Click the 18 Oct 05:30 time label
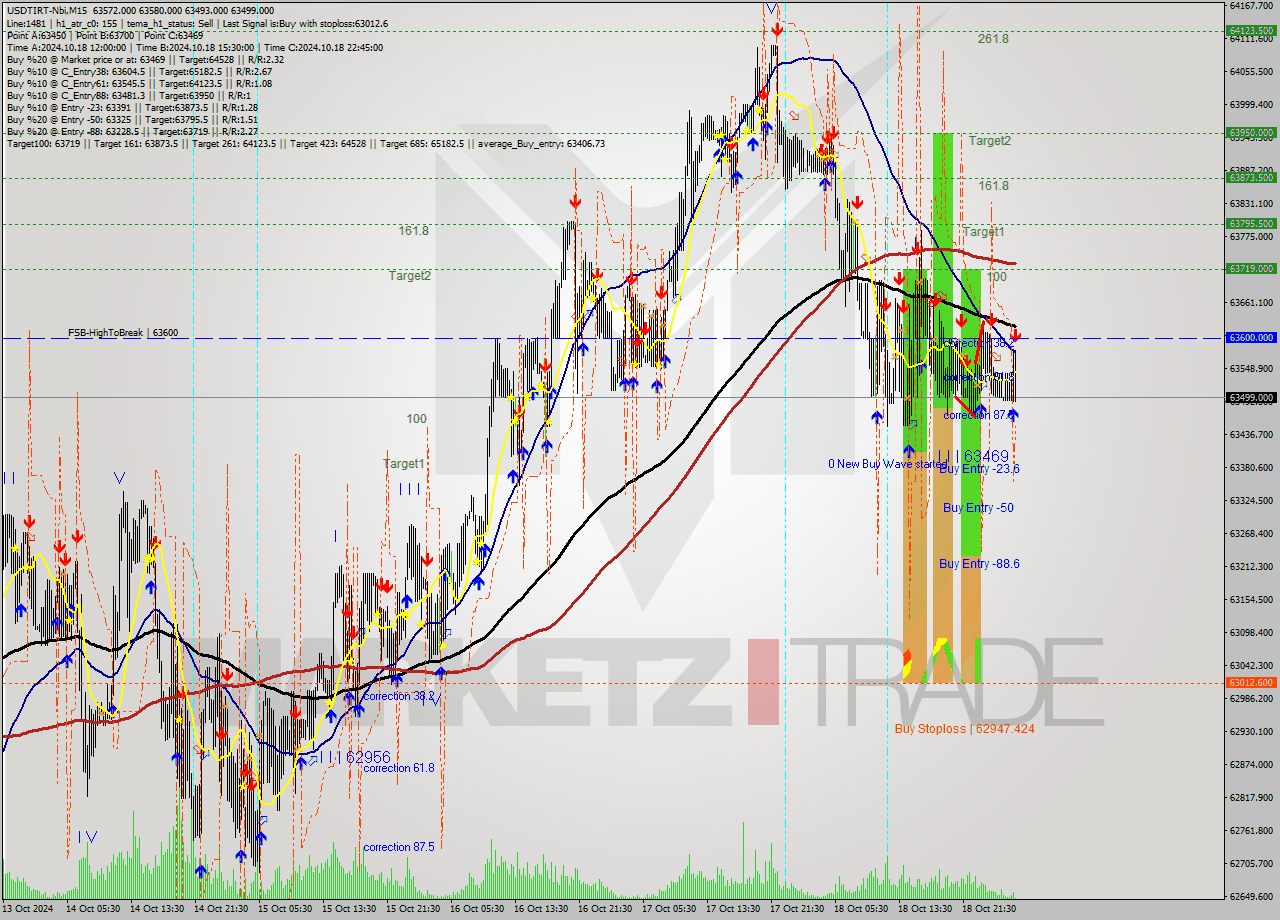Image resolution: width=1280 pixels, height=920 pixels. point(861,909)
